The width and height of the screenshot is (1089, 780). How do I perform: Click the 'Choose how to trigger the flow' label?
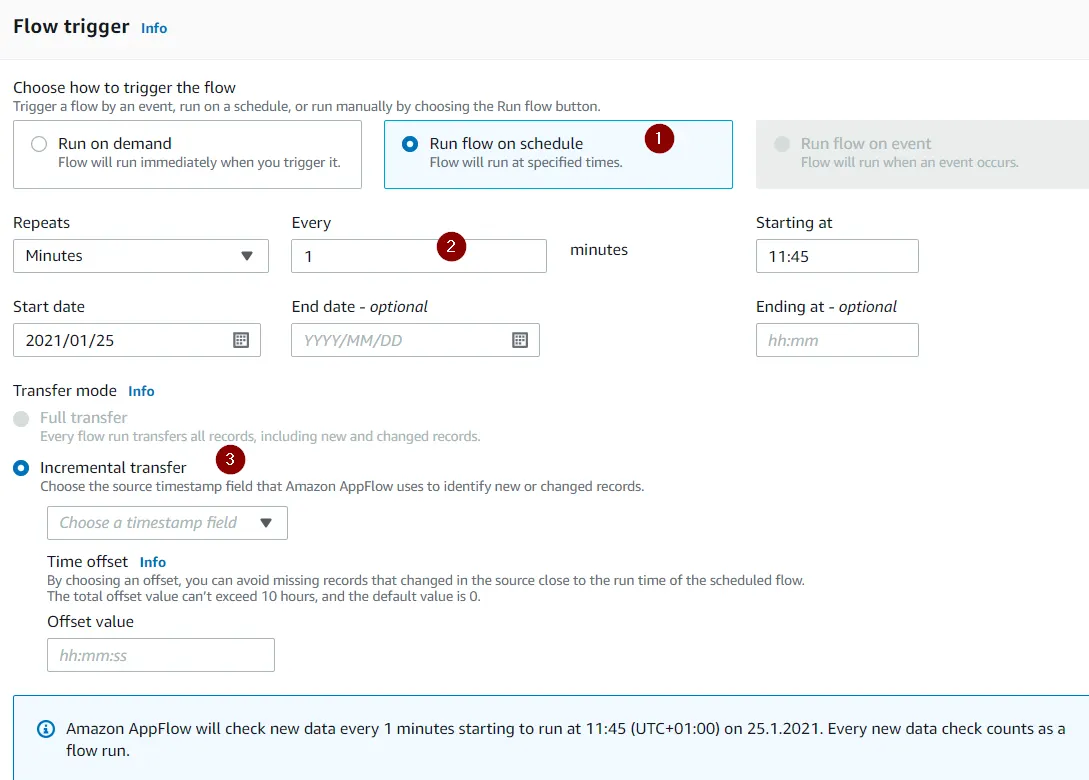pyautogui.click(x=124, y=88)
